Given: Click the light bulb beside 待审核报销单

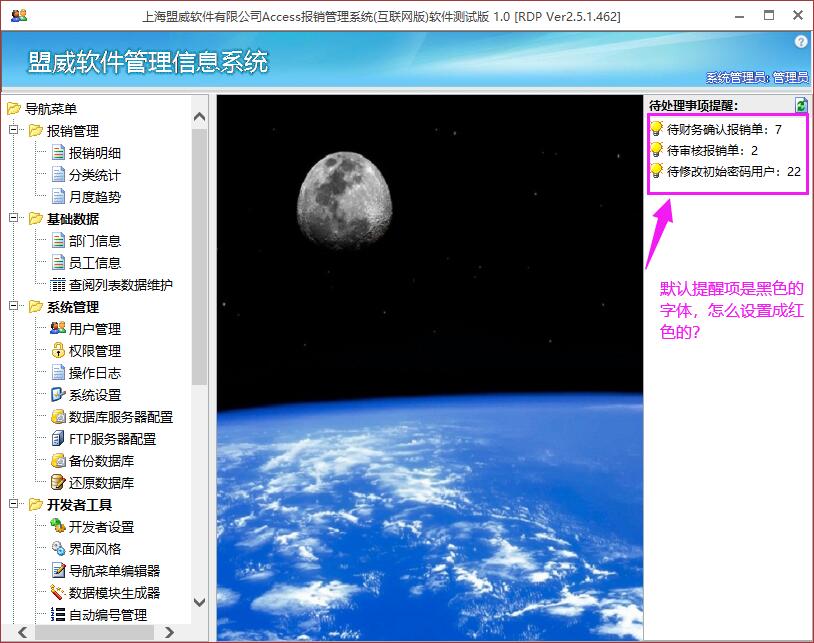Looking at the screenshot, I should [x=657, y=149].
